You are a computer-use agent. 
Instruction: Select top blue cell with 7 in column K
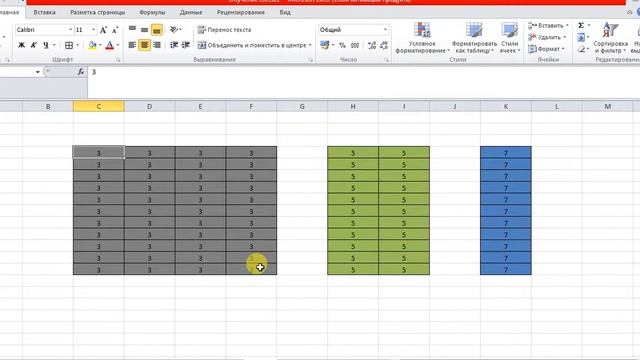(x=506, y=153)
